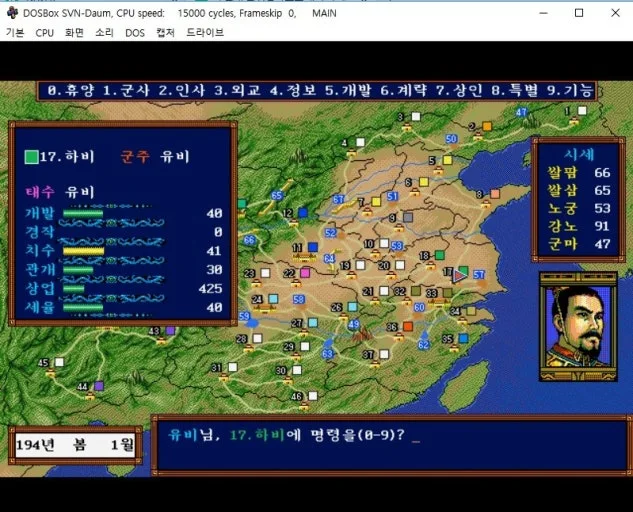Select command 8.특별 in game menu
The width and height of the screenshot is (633, 512).
click(x=515, y=90)
